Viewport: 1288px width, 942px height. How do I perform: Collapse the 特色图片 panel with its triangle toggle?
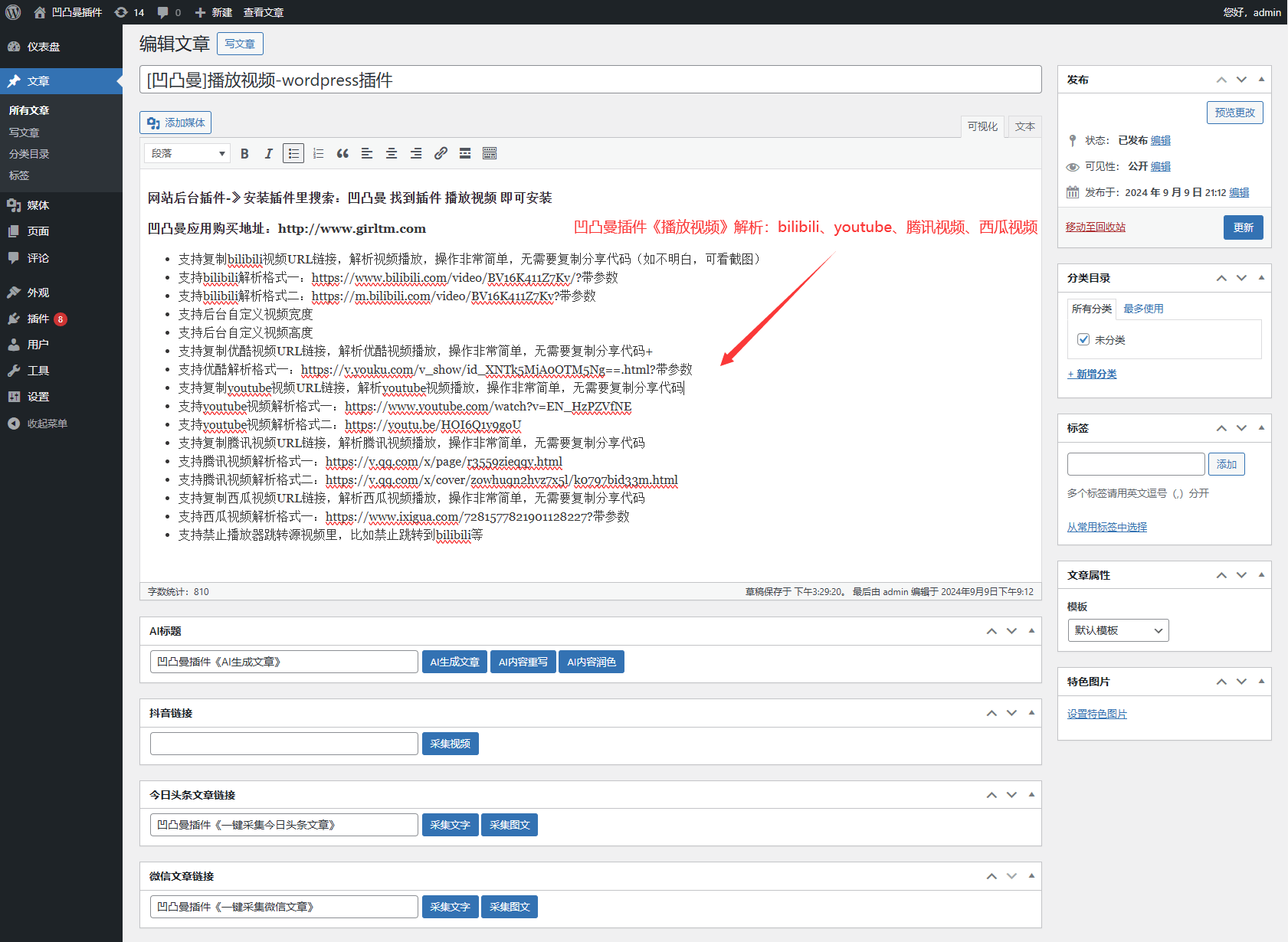(x=1261, y=682)
